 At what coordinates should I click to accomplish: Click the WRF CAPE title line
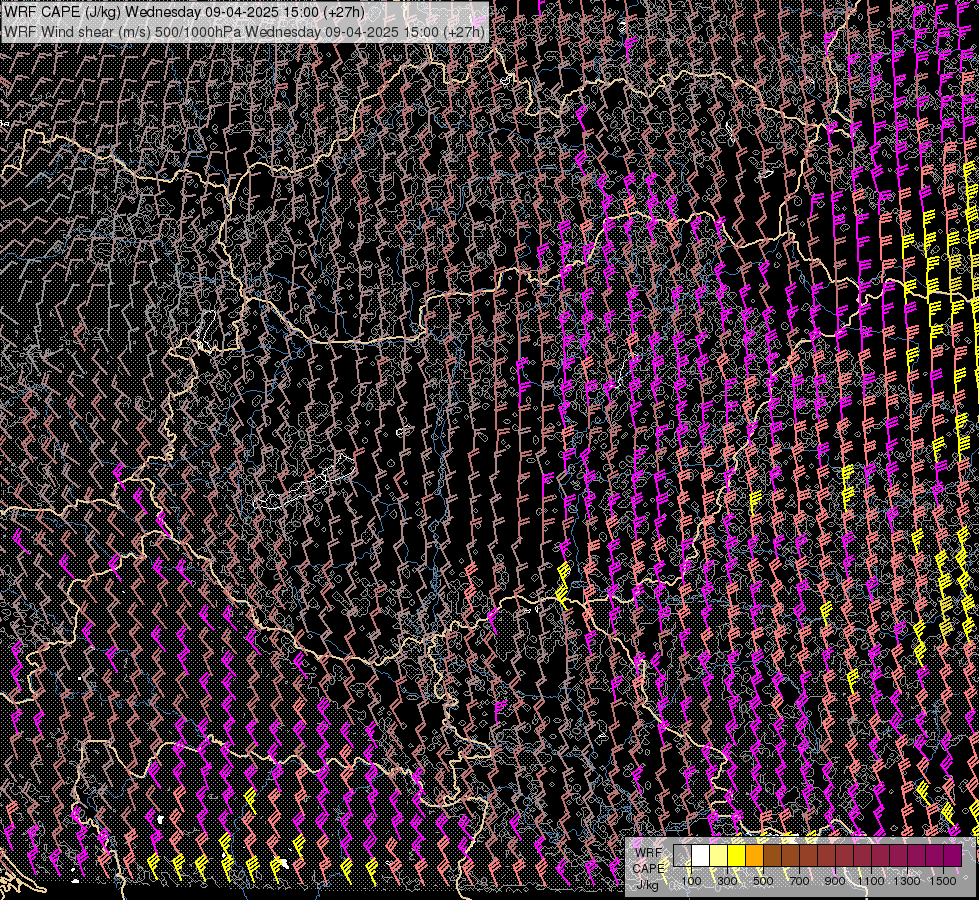coord(184,12)
